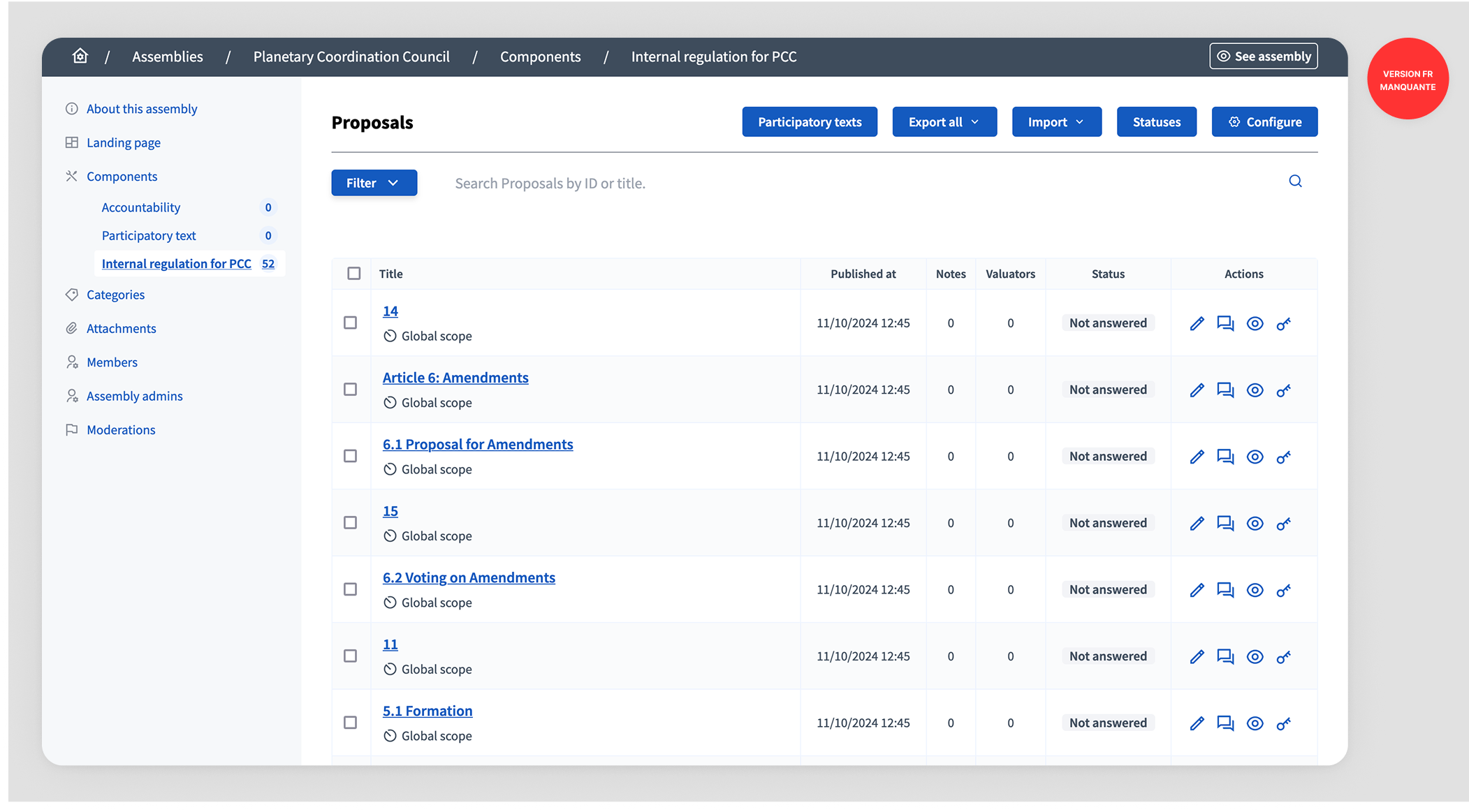Image resolution: width=1469 pixels, height=812 pixels.
Task: Check the 5.1 Formation checkbox
Action: [351, 723]
